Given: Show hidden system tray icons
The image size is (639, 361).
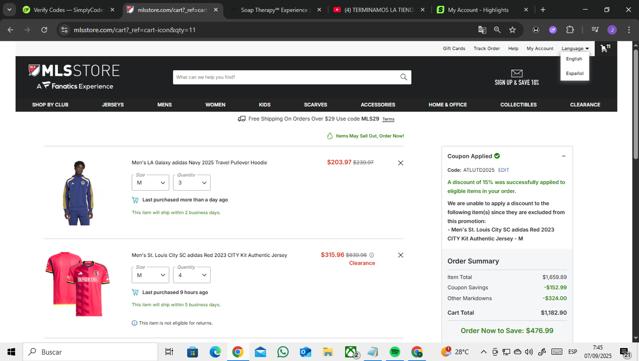Looking at the screenshot, I should coord(483,352).
